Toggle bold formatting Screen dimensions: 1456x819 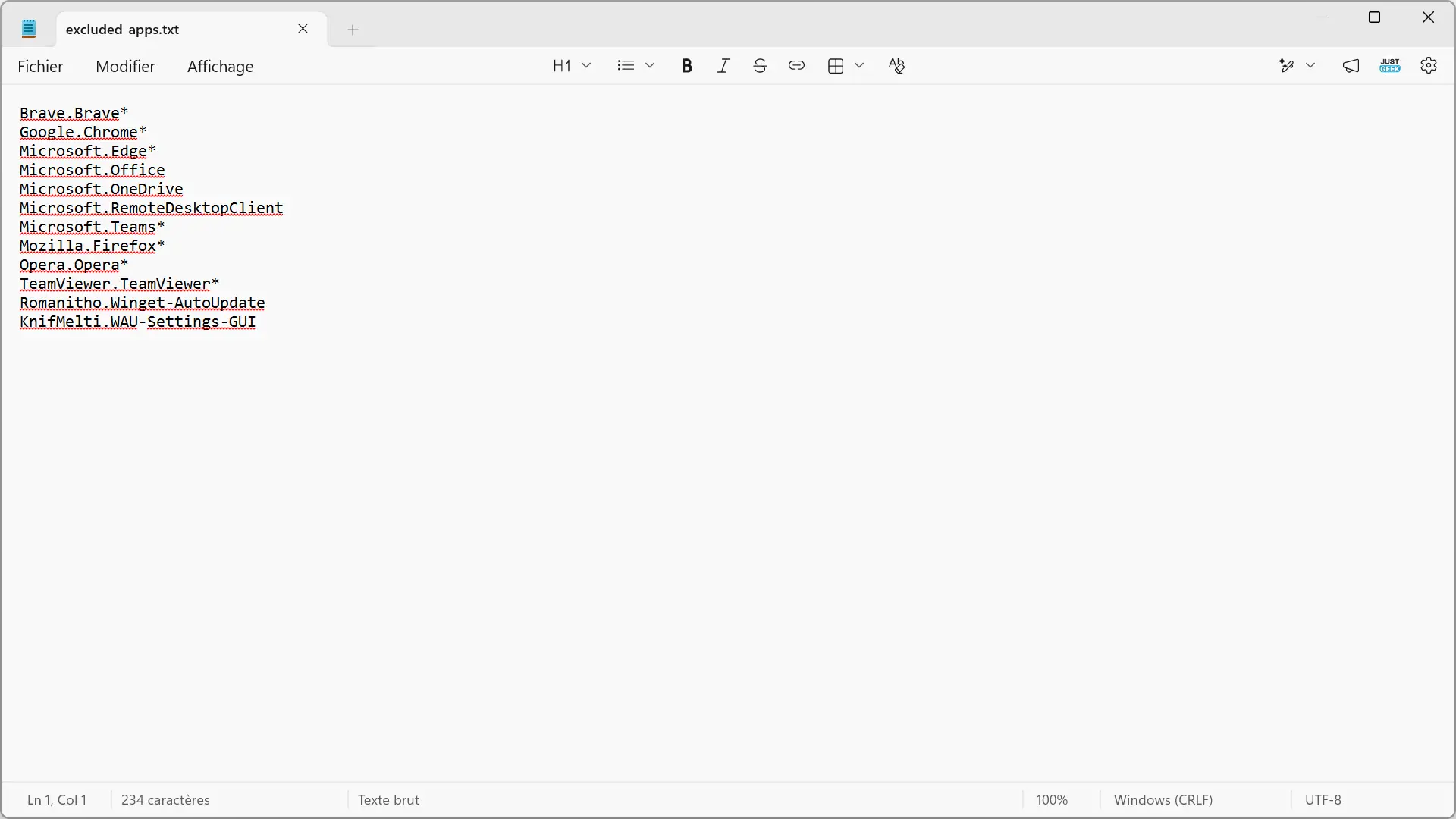click(687, 66)
